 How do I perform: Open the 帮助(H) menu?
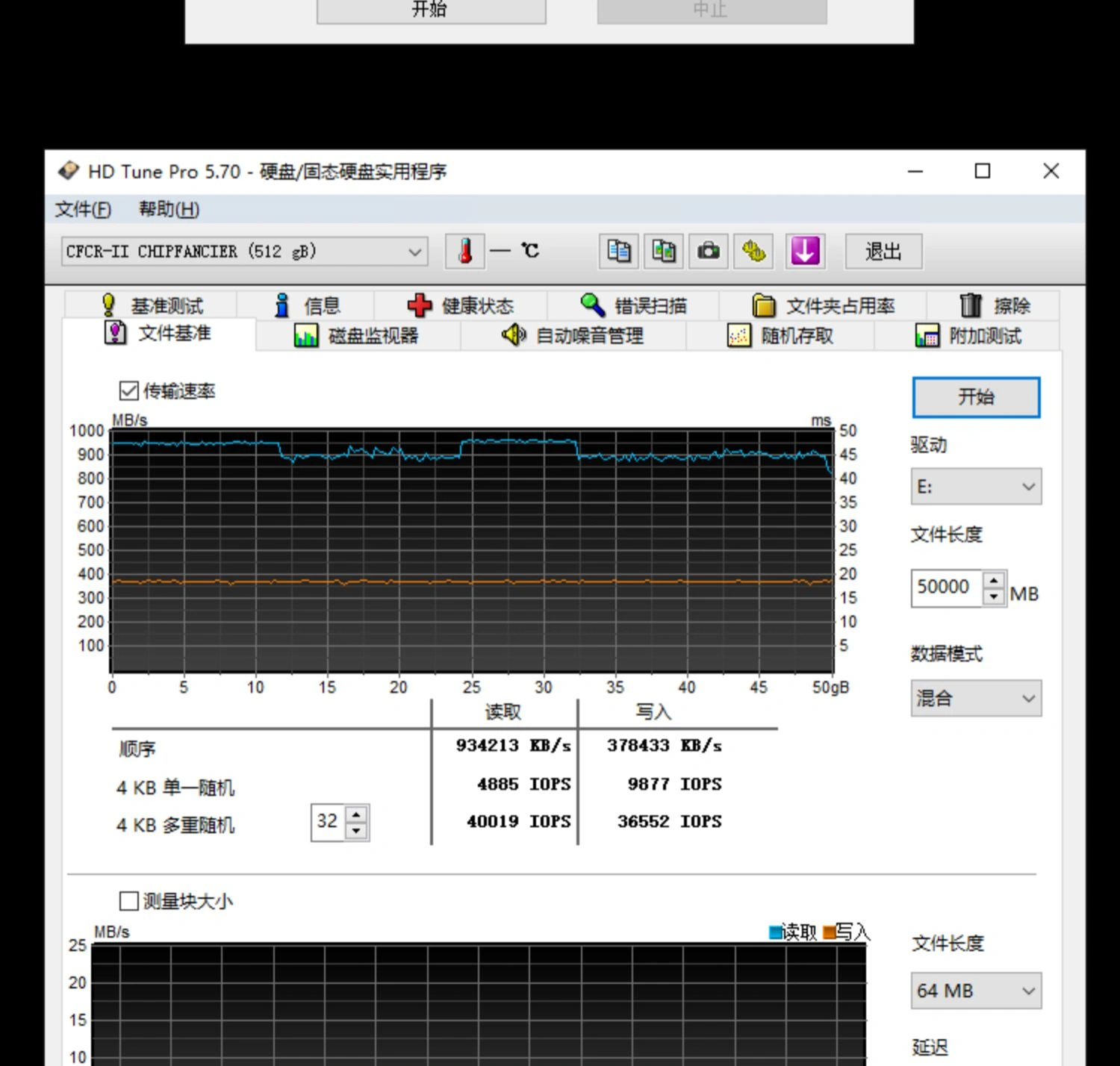pos(169,209)
